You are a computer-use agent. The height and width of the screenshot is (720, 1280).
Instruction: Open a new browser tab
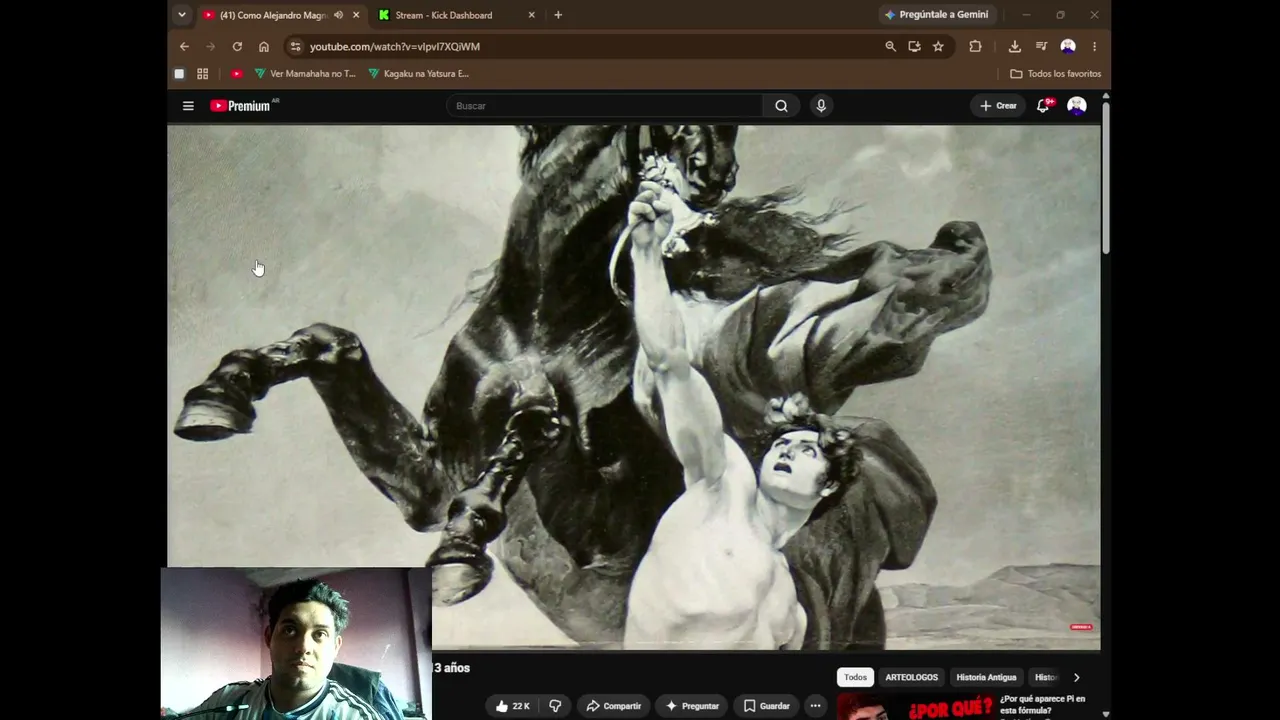[x=558, y=15]
